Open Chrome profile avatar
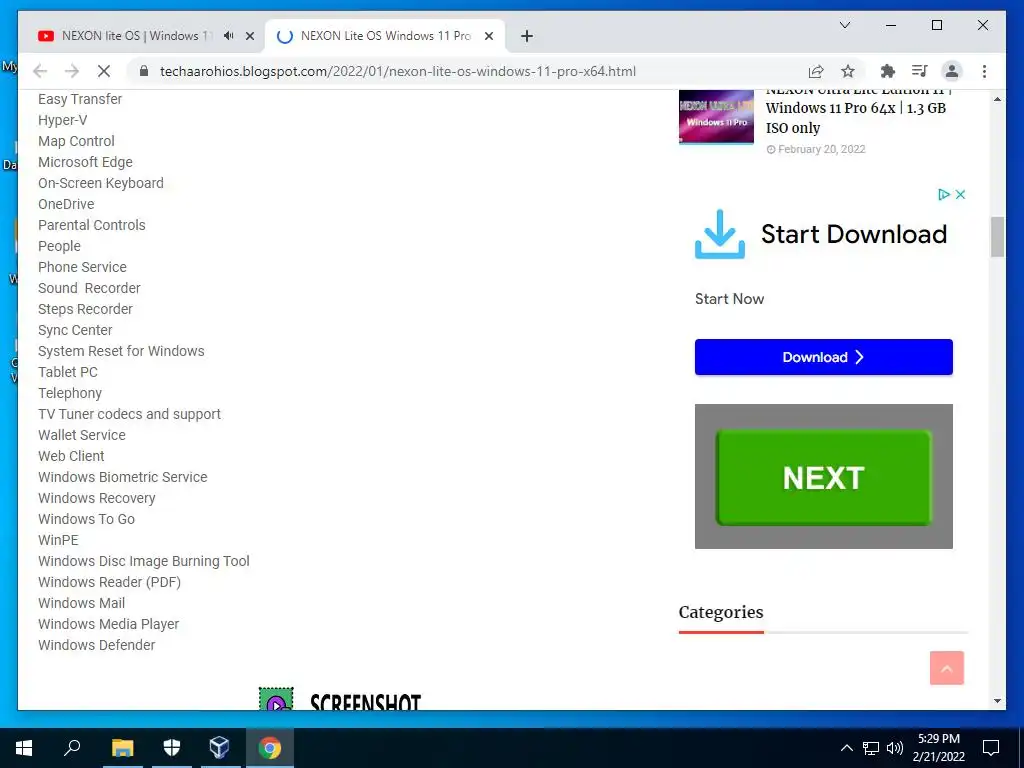 point(952,71)
